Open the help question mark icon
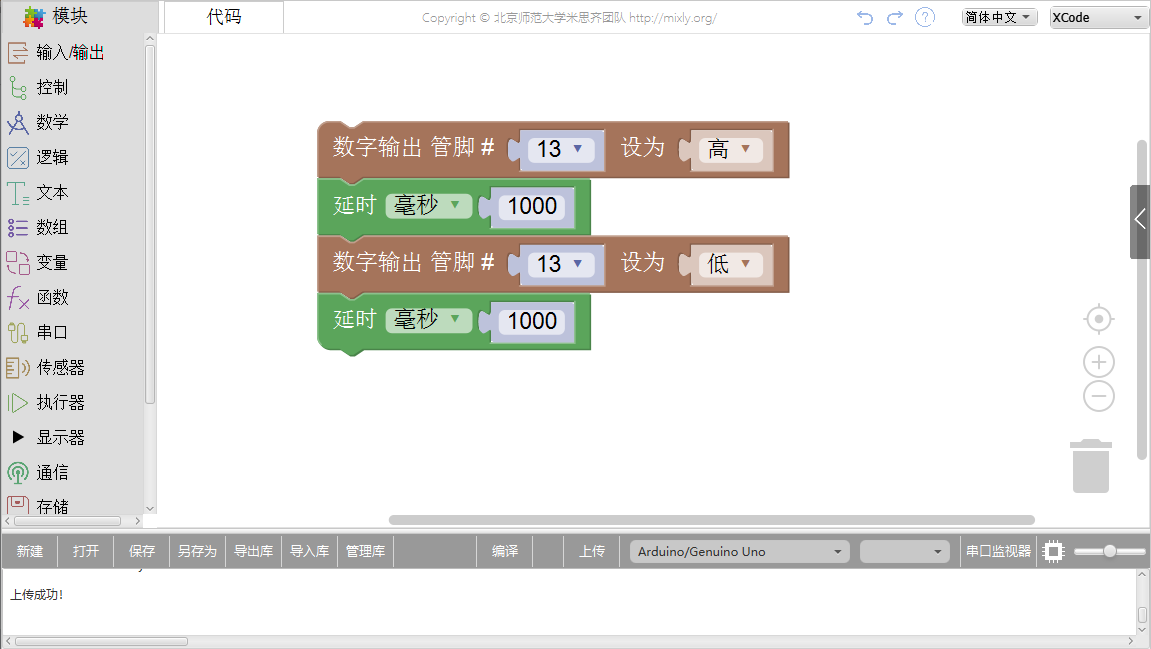 point(925,17)
